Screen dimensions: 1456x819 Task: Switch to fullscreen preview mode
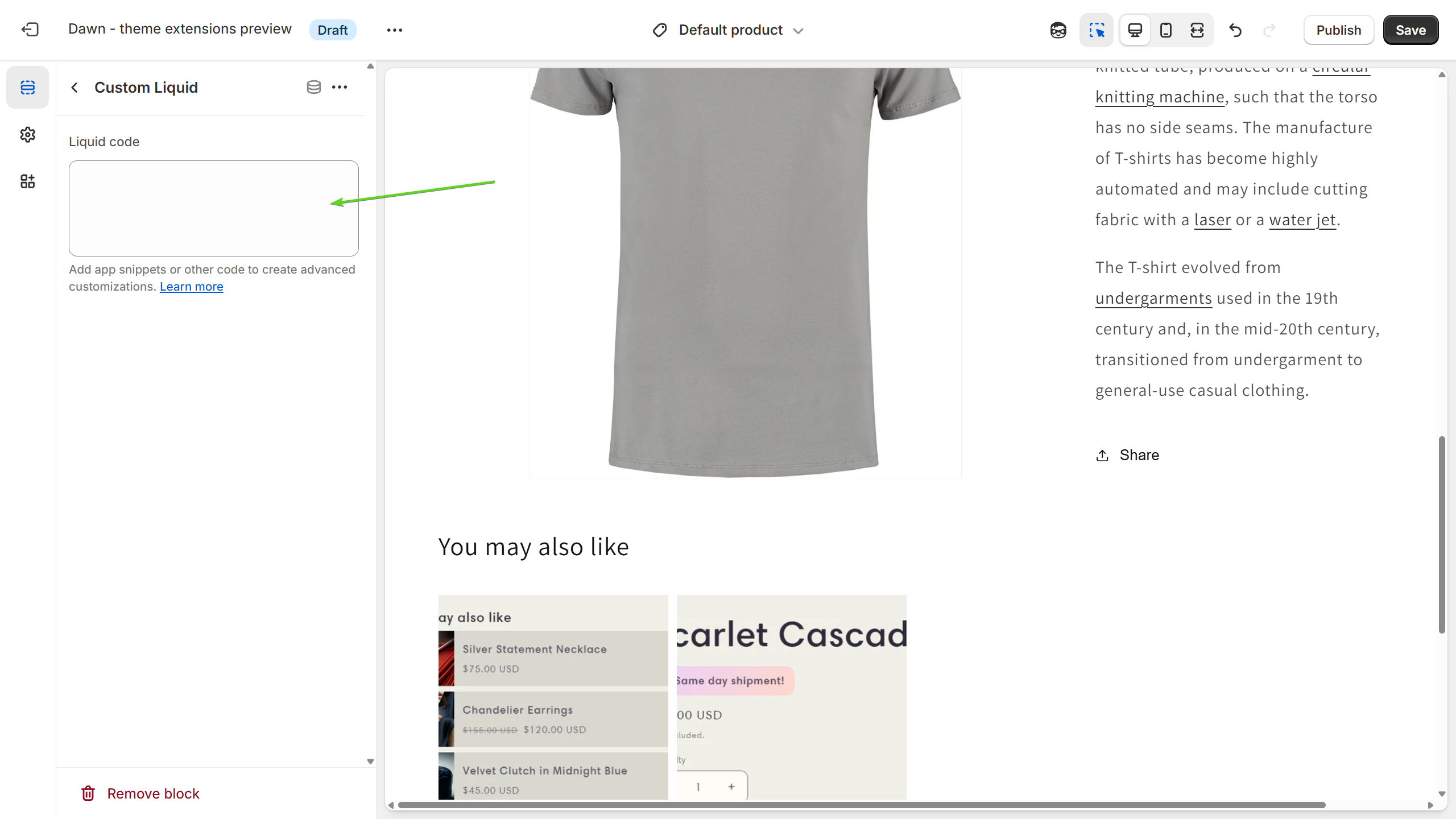click(x=1197, y=30)
